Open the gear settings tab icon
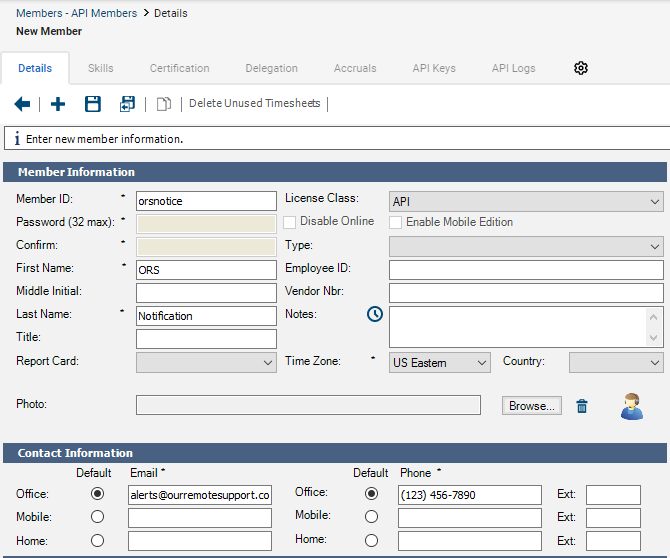Screen dimensions: 670x558 pyautogui.click(x=581, y=68)
